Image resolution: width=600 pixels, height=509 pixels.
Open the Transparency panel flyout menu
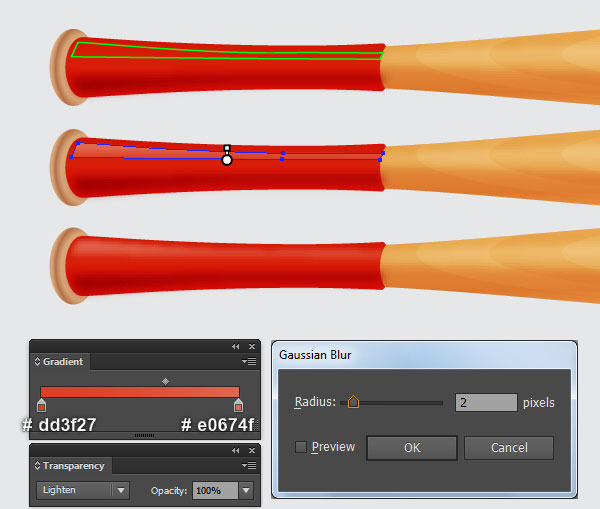click(249, 465)
